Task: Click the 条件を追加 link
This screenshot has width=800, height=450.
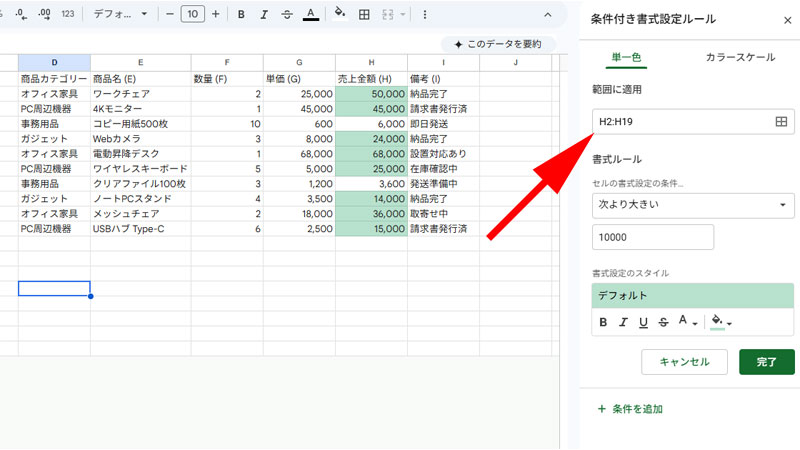Action: point(631,409)
